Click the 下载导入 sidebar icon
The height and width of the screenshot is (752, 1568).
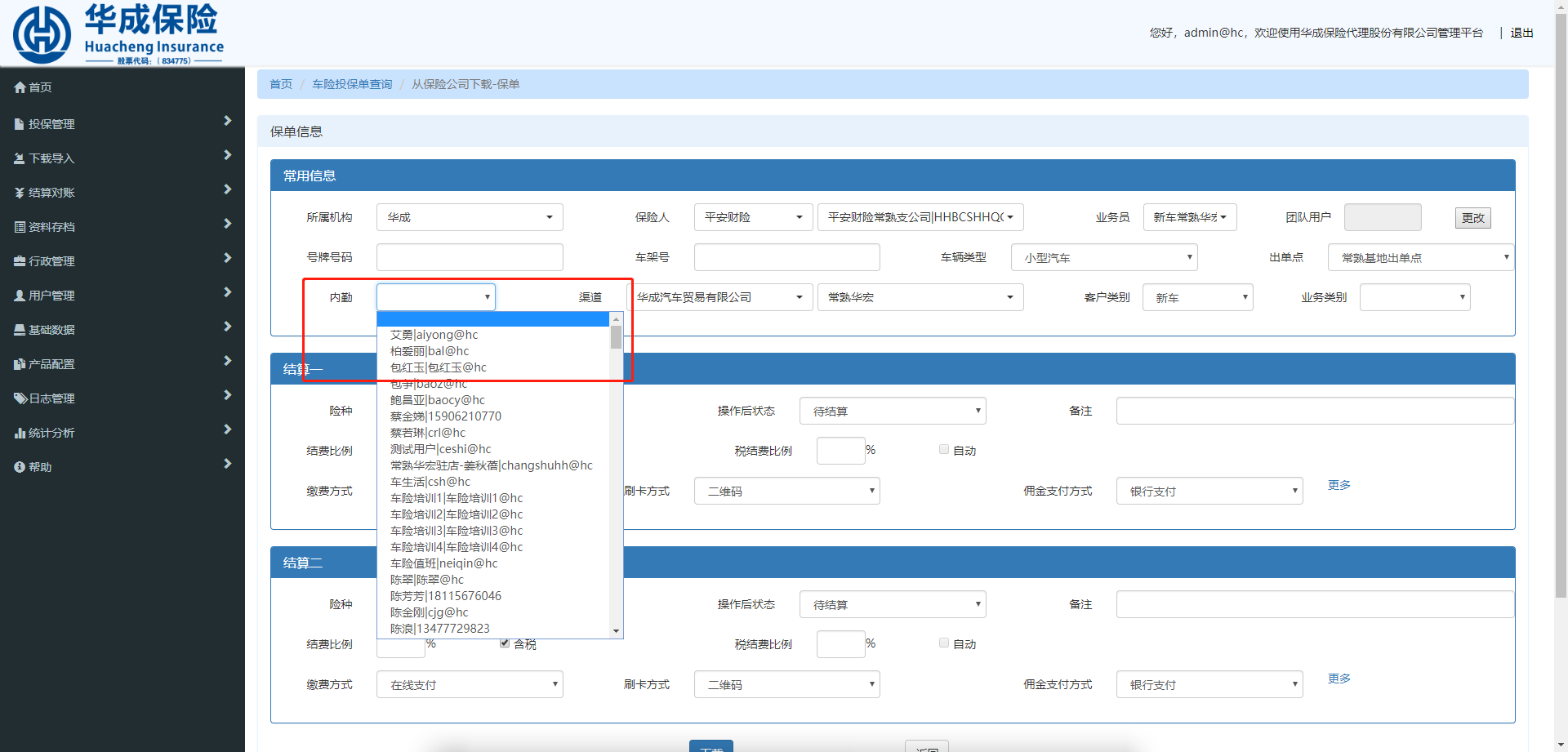pos(20,158)
